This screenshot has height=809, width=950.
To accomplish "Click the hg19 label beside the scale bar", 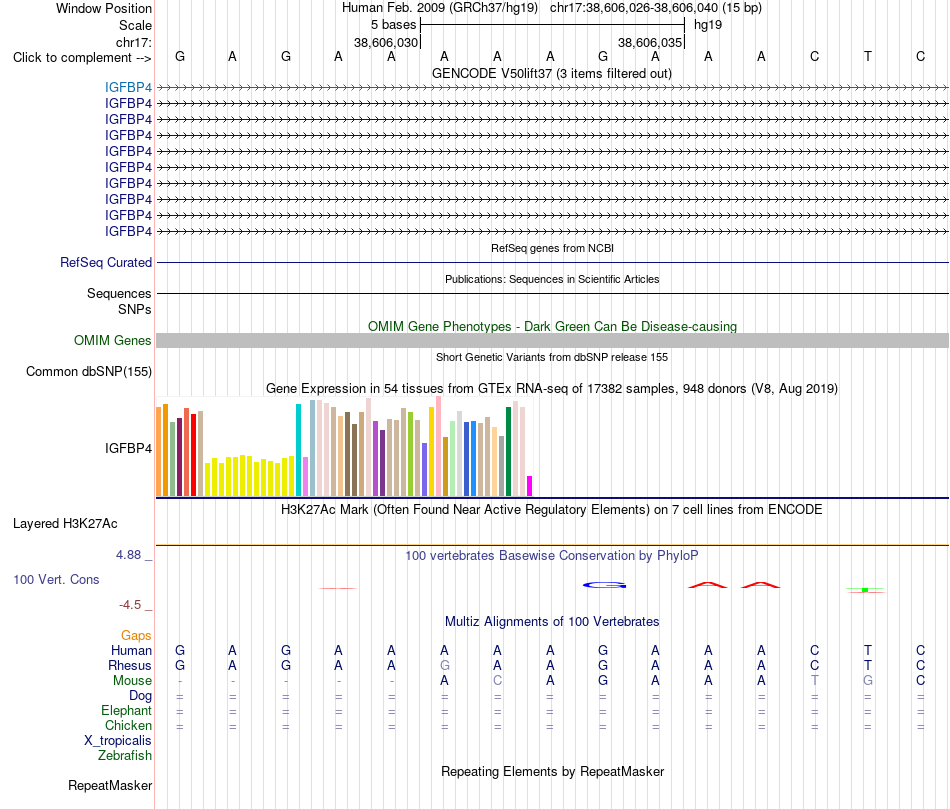I will point(708,25).
